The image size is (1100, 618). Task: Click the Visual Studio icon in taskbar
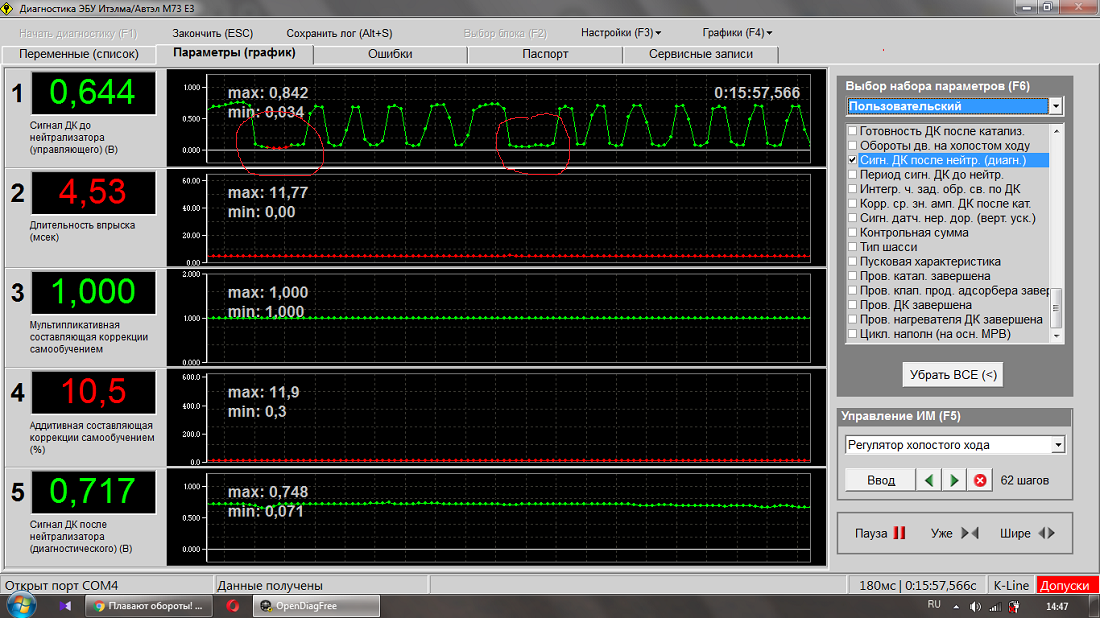pos(65,605)
